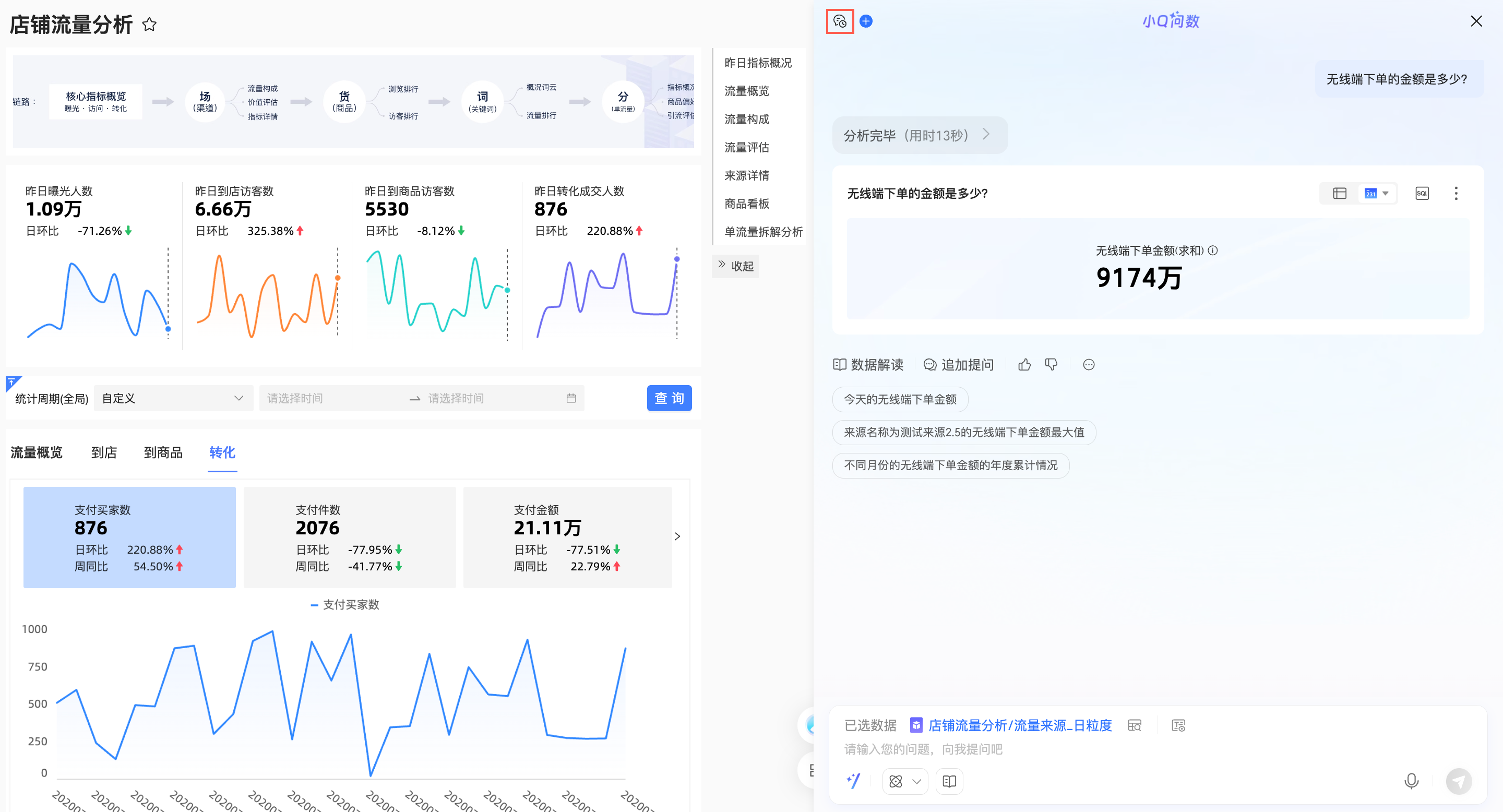Image resolution: width=1503 pixels, height=812 pixels.
Task: Click the thumbs down feedback icon
Action: click(1051, 365)
